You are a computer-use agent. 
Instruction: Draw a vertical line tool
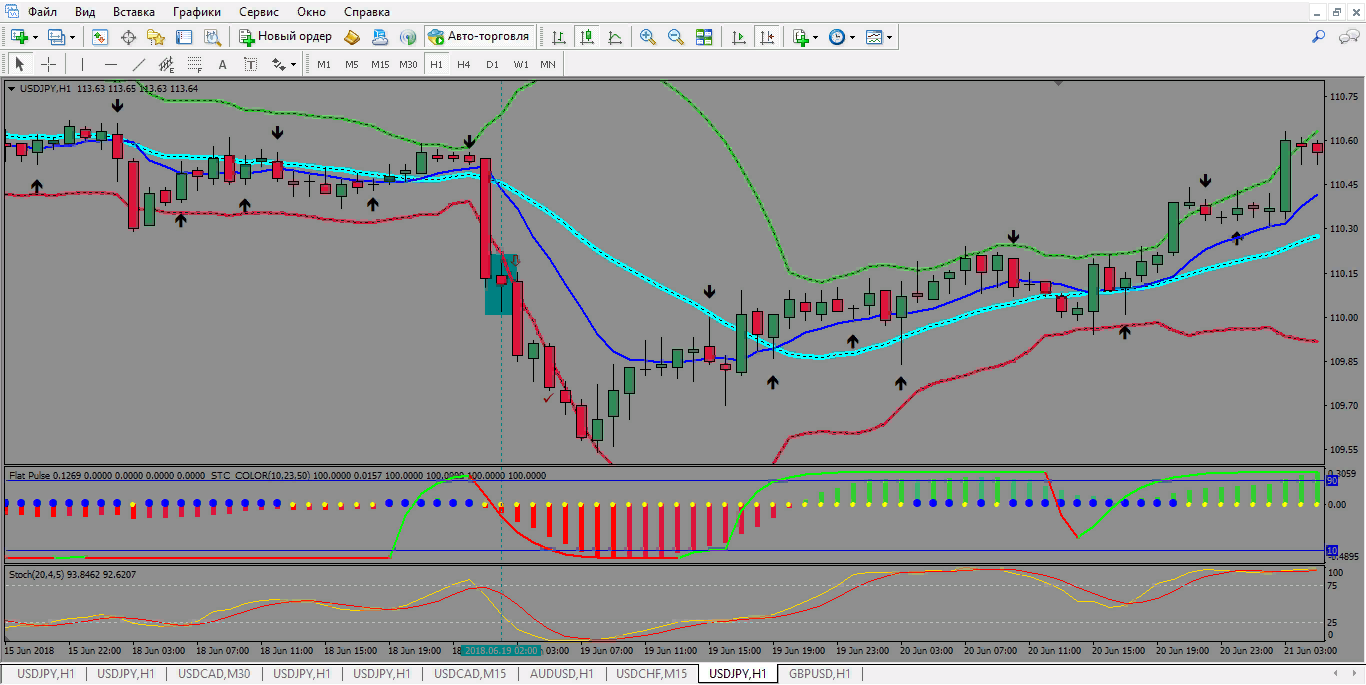pyautogui.click(x=83, y=64)
